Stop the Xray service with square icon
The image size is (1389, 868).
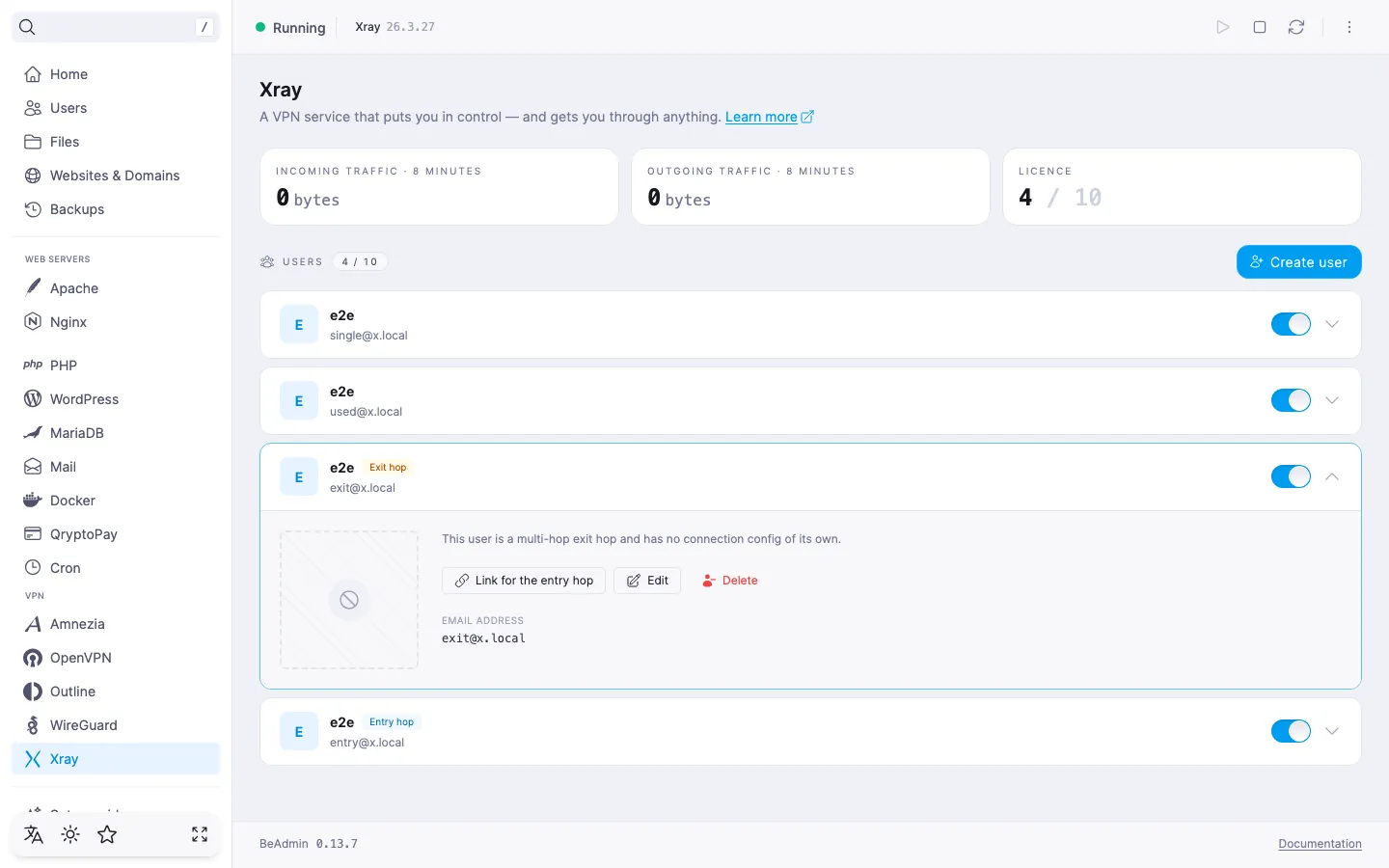point(1260,27)
